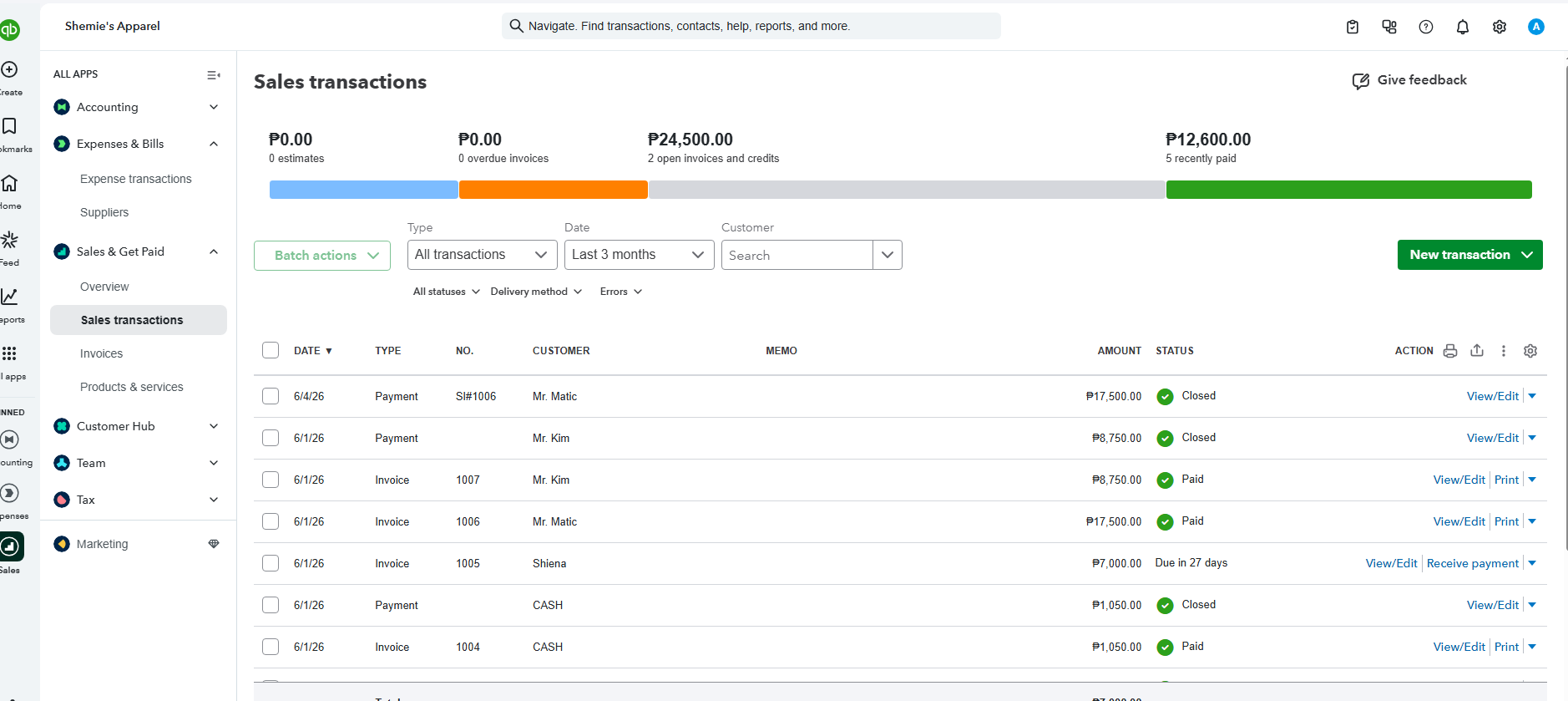Export the list using the export icon

[x=1477, y=351]
